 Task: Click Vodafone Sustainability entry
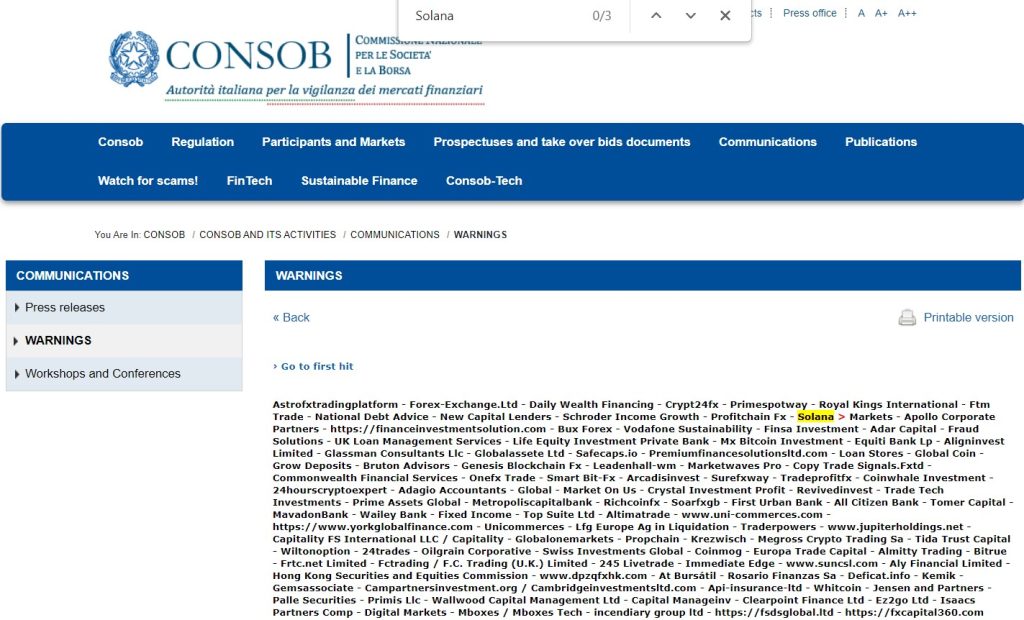click(x=688, y=429)
